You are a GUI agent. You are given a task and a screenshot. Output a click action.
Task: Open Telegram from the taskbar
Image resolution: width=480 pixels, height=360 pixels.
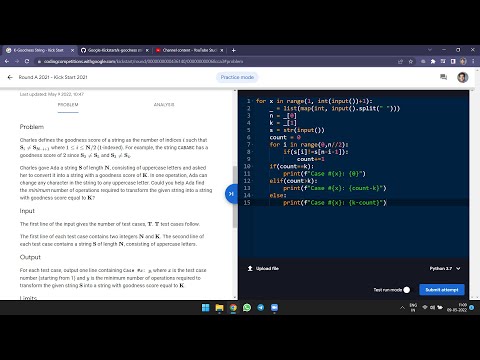click(x=261, y=308)
